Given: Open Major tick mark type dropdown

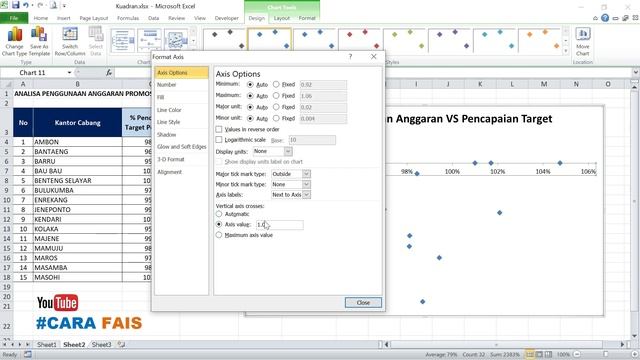Looking at the screenshot, I should pyautogui.click(x=306, y=174).
